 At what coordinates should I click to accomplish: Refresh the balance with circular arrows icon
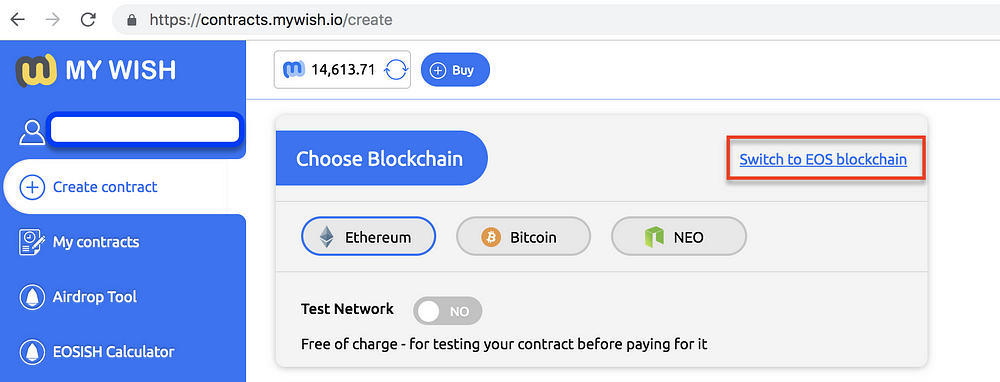pos(395,70)
